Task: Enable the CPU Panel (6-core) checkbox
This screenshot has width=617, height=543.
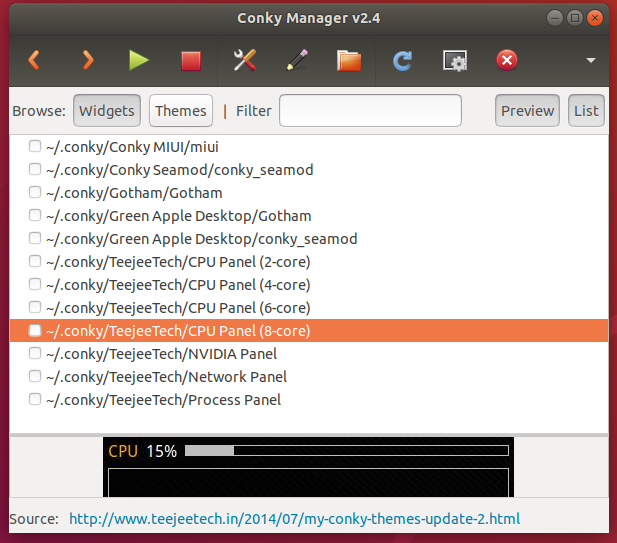Action: [x=35, y=307]
